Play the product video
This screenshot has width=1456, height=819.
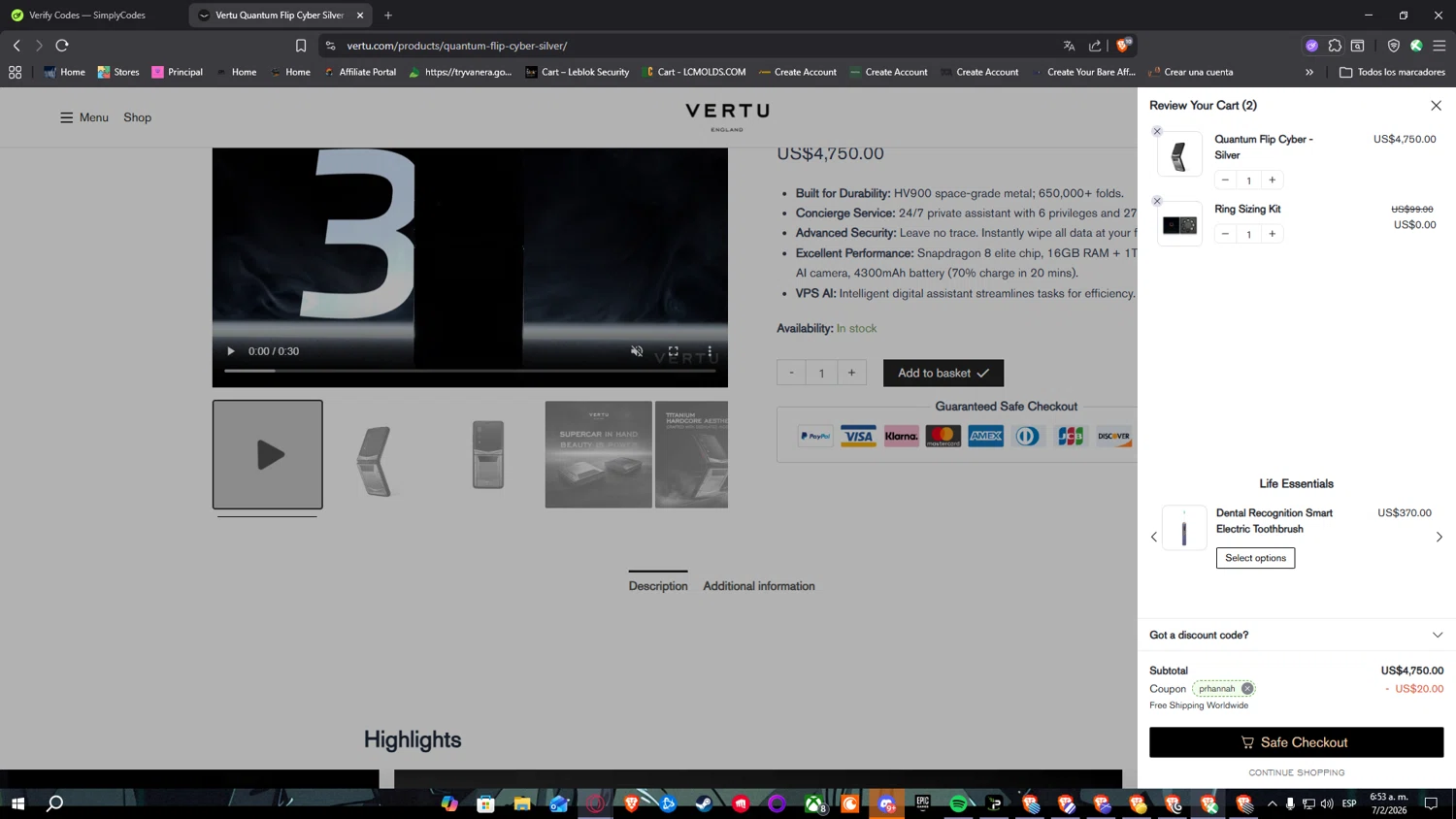tap(231, 351)
